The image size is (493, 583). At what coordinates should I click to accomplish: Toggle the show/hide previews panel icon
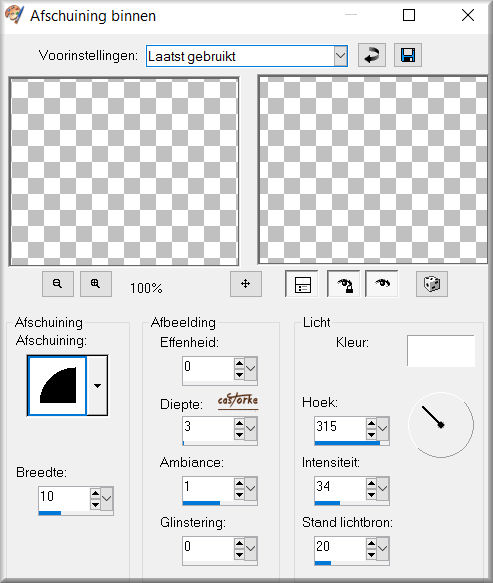click(x=302, y=284)
